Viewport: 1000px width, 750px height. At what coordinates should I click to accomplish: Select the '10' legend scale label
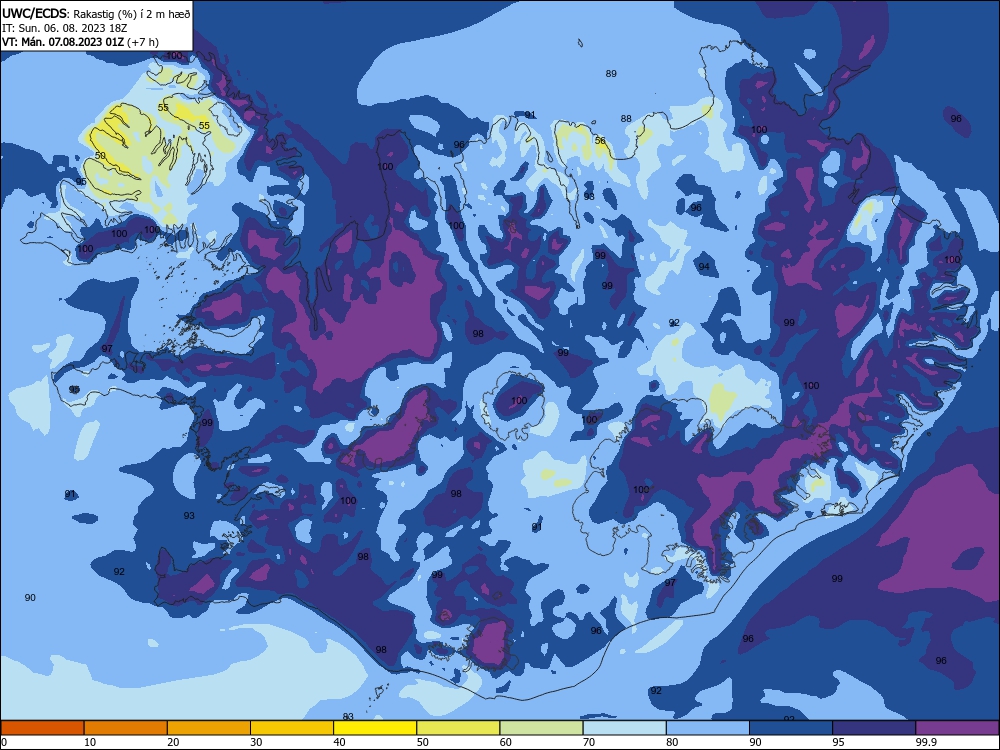tap(91, 742)
